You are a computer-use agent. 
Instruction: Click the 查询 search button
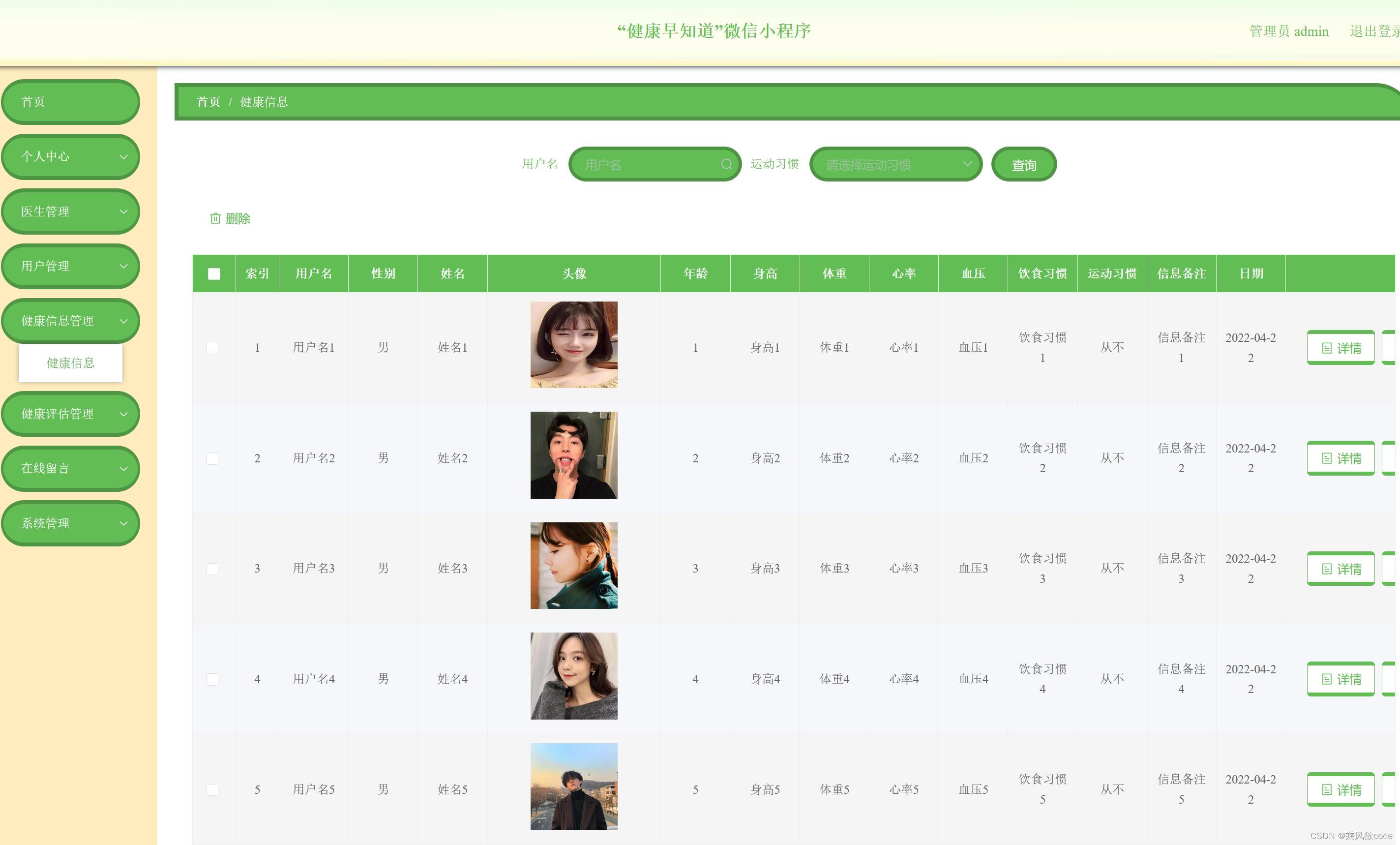click(x=1023, y=165)
